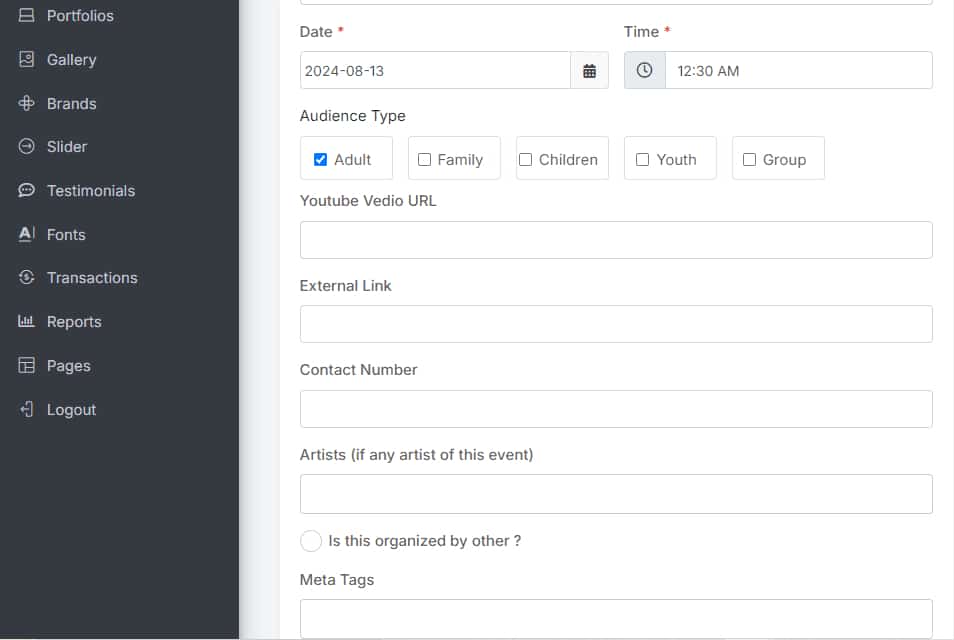Image resolution: width=954 pixels, height=640 pixels.
Task: Tick the Children audience checkbox
Action: [525, 159]
